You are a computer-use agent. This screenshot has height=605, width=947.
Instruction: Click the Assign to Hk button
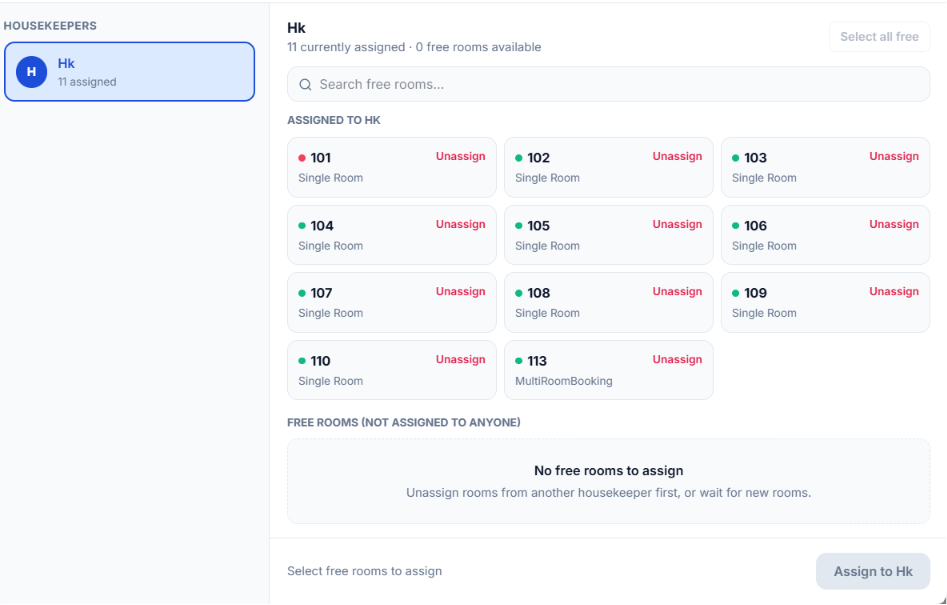point(873,571)
